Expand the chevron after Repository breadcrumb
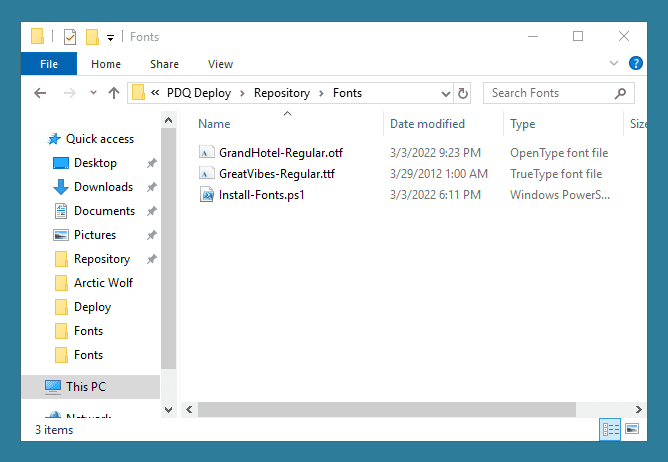The image size is (668, 462). (322, 93)
